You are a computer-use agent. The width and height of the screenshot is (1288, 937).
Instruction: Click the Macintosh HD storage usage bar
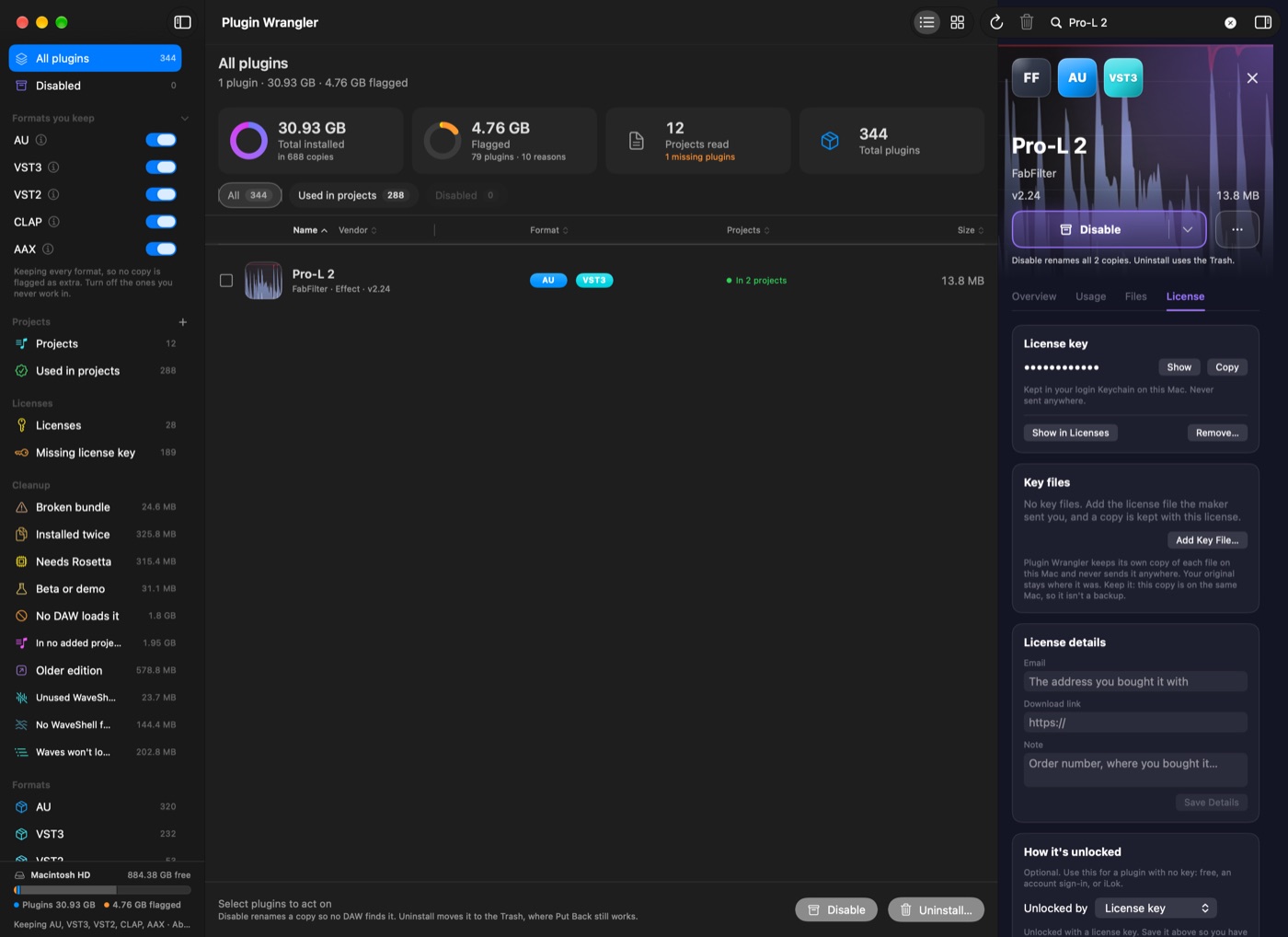click(x=102, y=890)
